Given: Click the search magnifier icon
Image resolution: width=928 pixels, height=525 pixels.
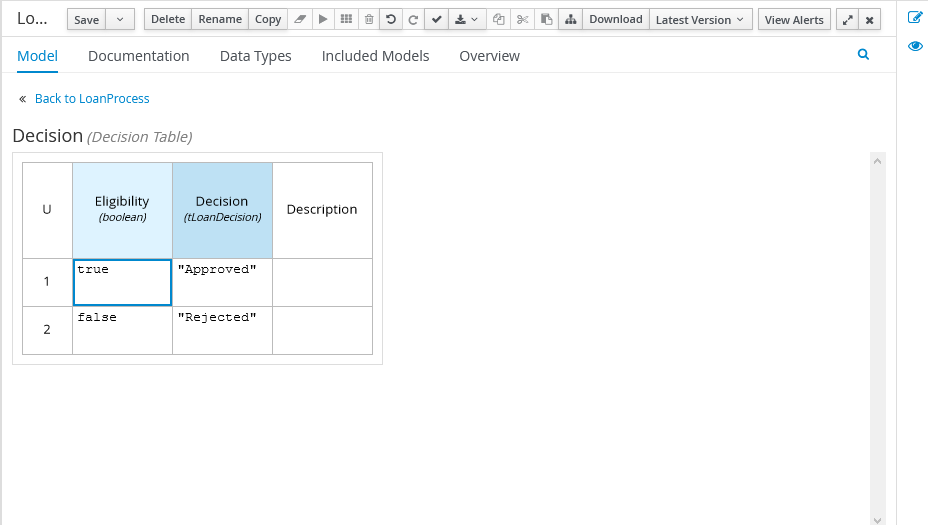Looking at the screenshot, I should (x=864, y=56).
